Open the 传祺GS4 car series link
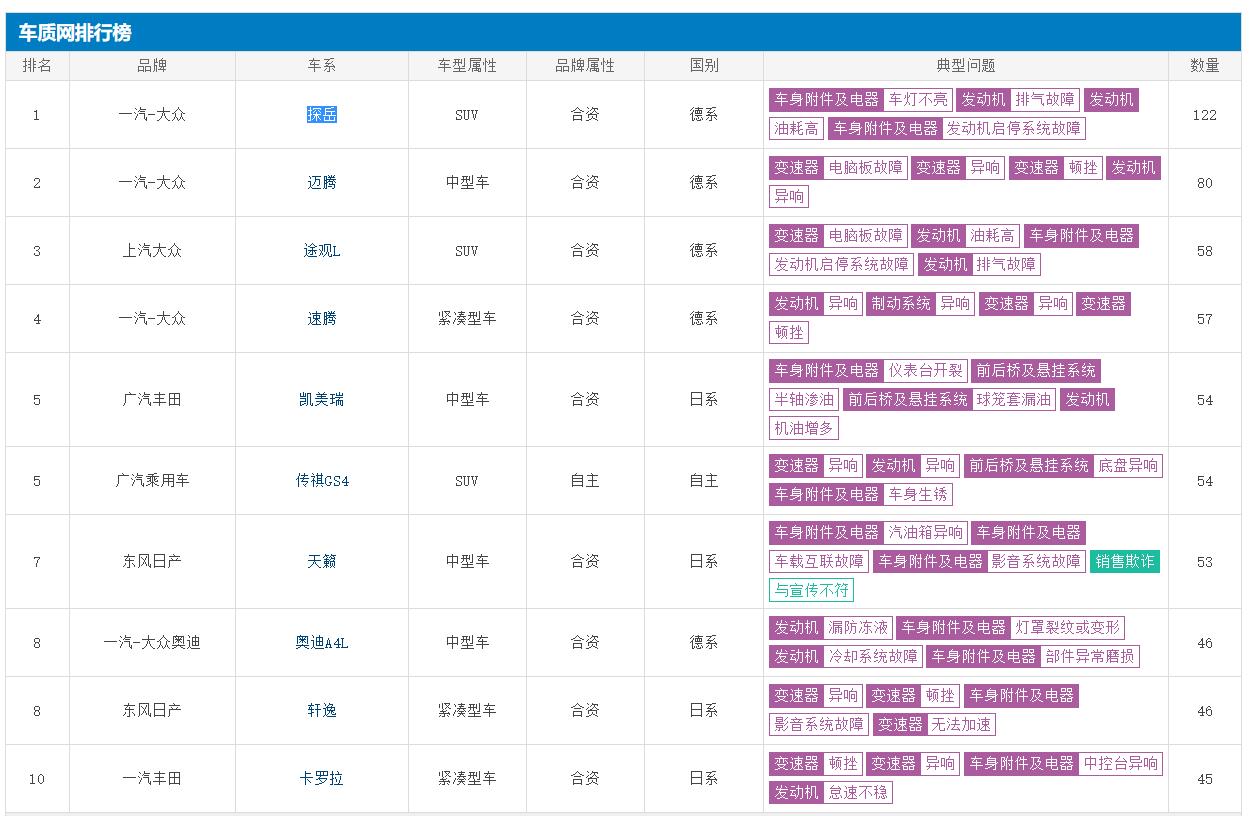This screenshot has height=816, width=1257. coord(322,481)
